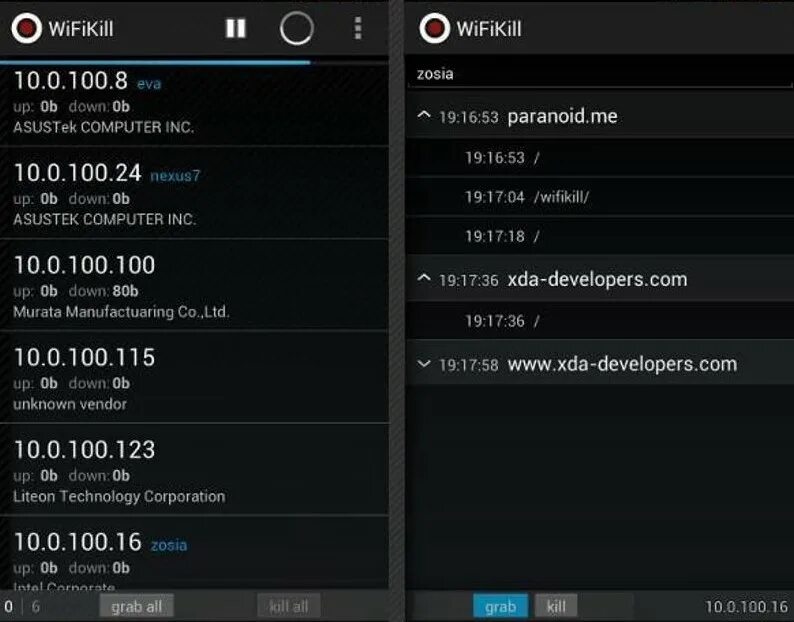Click the kill all button
The image size is (794, 622).
(289, 606)
